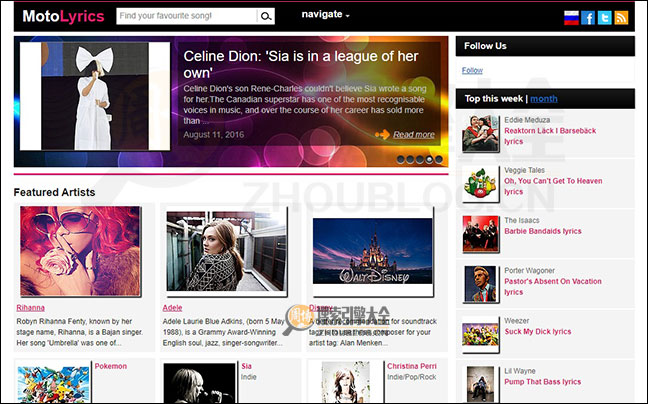The width and height of the screenshot is (648, 404).
Task: Click the Christina Perri link
Action: tap(412, 366)
